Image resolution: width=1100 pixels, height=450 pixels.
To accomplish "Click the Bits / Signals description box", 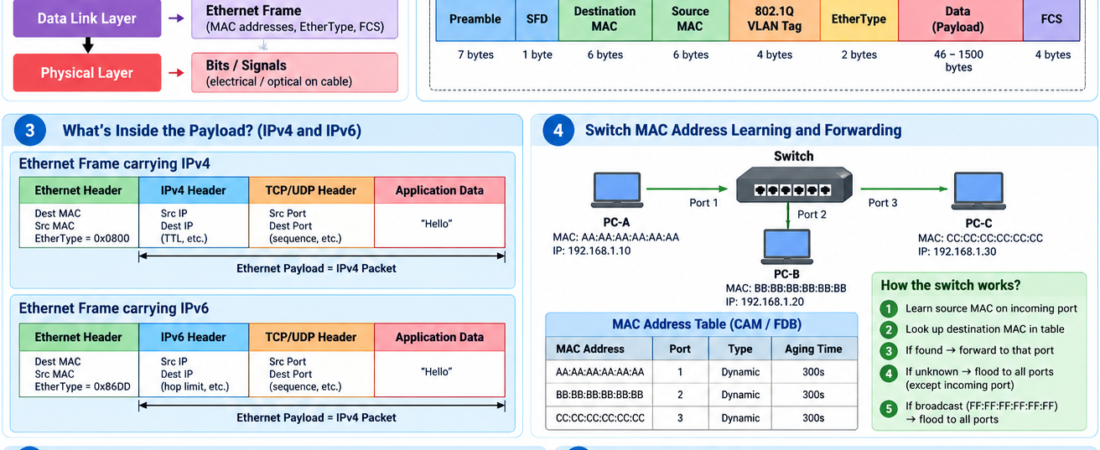I will [295, 72].
